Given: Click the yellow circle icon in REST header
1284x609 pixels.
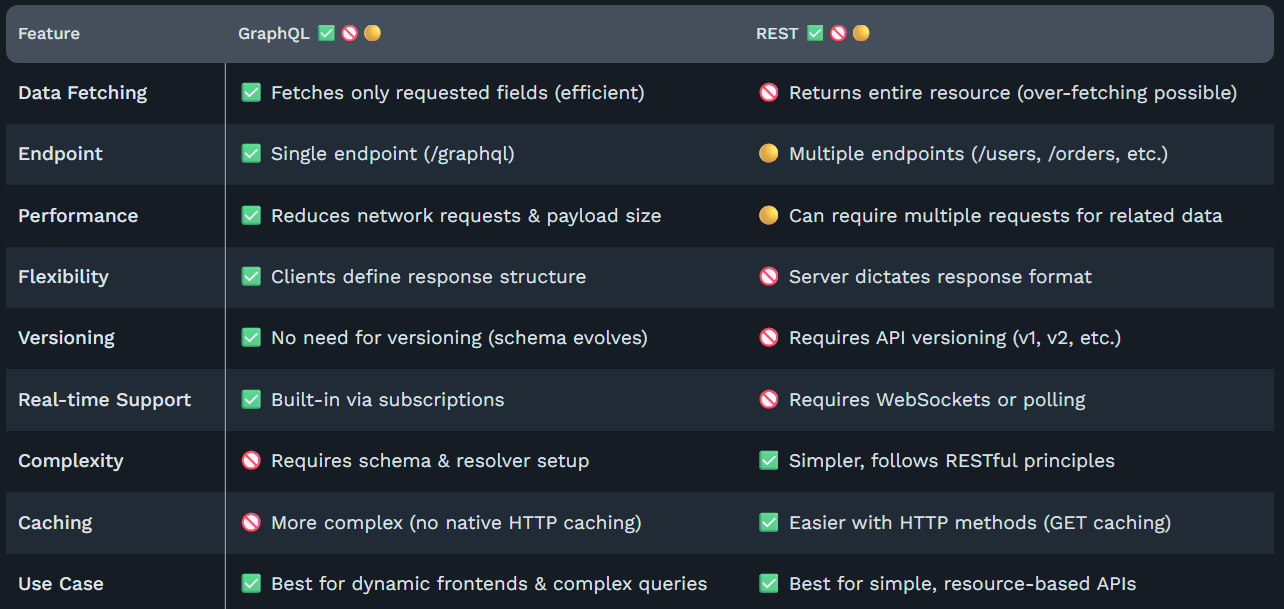Looking at the screenshot, I should [861, 33].
